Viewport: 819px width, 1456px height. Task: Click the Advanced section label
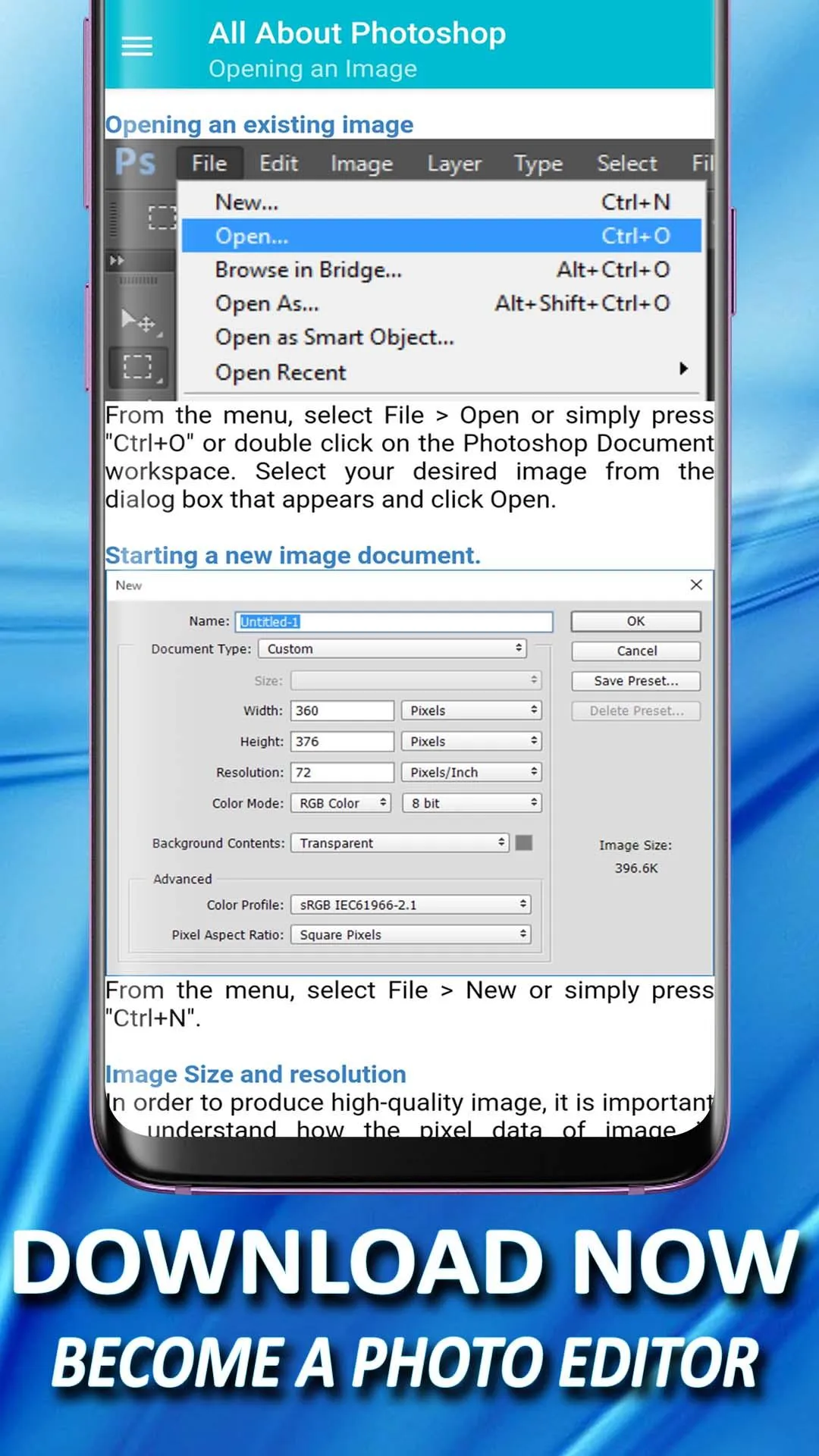coord(183,879)
